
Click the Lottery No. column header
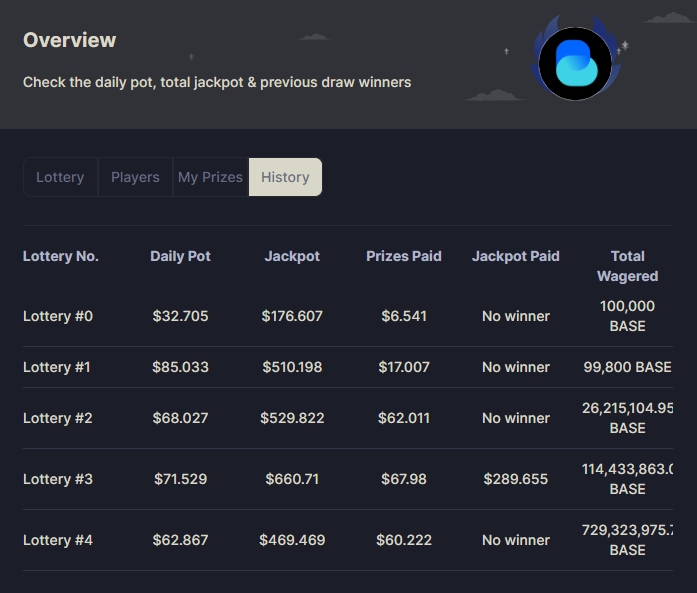click(61, 256)
